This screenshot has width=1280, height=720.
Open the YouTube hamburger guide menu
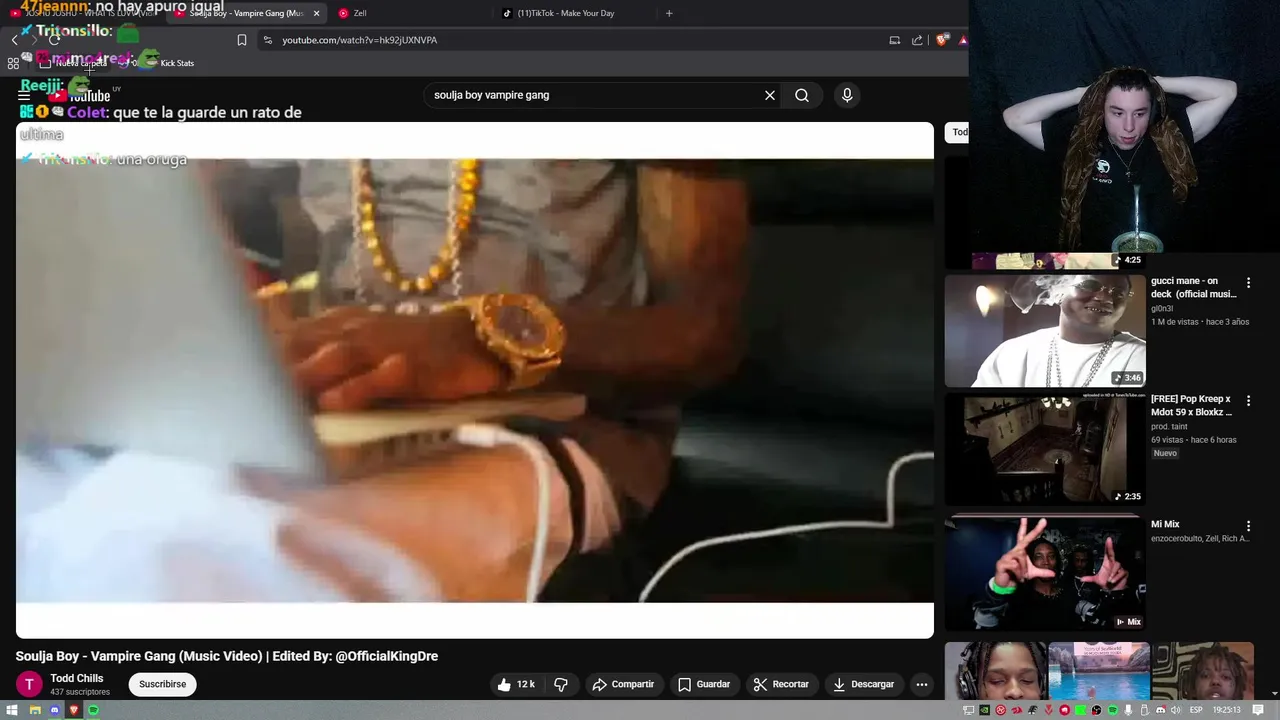(24, 96)
